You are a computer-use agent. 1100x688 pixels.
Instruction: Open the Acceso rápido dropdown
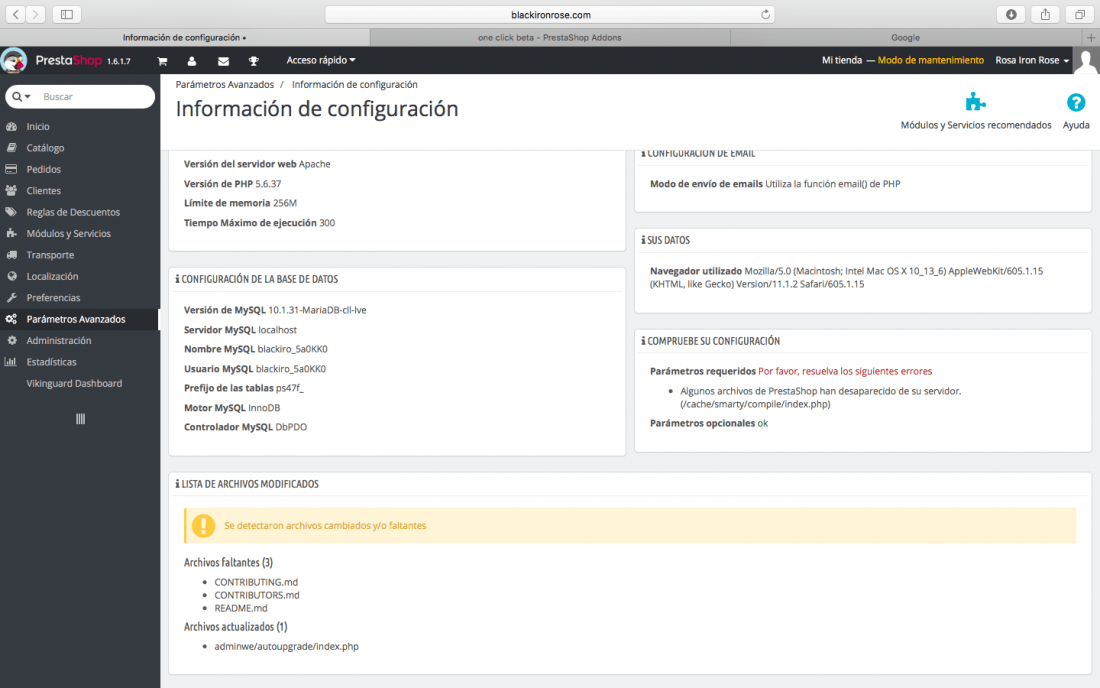click(x=321, y=60)
